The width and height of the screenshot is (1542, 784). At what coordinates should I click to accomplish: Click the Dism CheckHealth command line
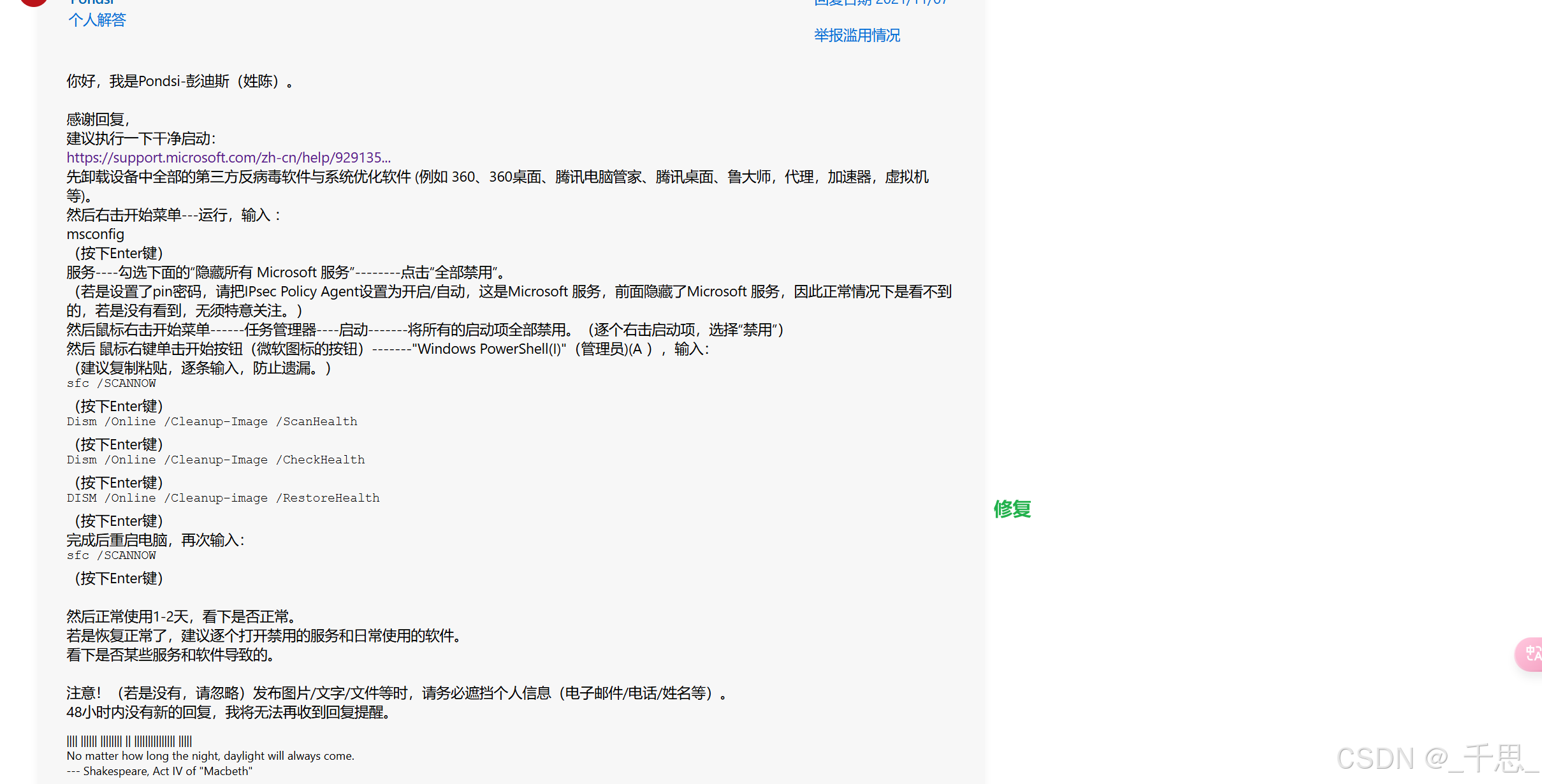pos(215,460)
